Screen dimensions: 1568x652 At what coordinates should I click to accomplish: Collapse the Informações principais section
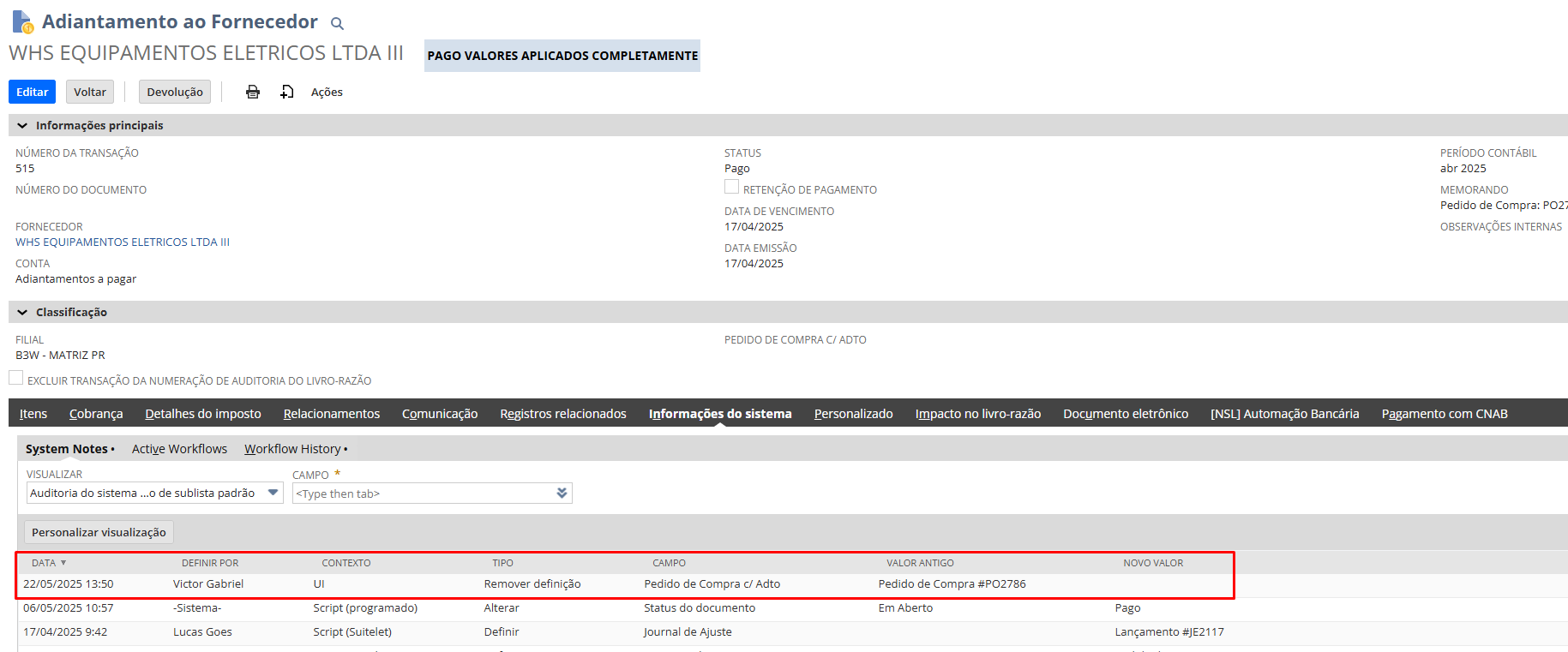[22, 126]
